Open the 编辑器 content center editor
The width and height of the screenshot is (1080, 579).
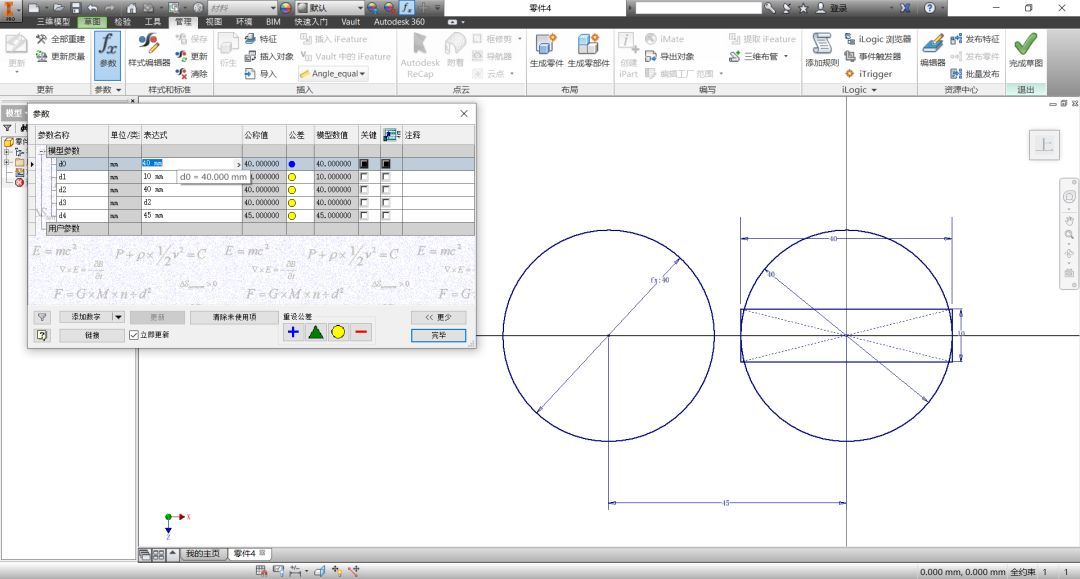[933, 50]
